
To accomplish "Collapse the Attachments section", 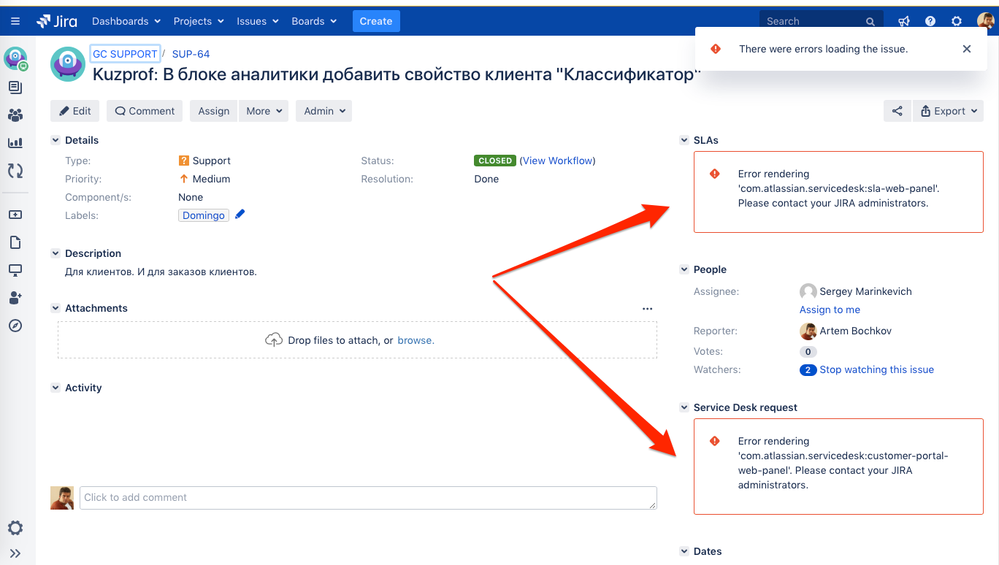I will (55, 308).
